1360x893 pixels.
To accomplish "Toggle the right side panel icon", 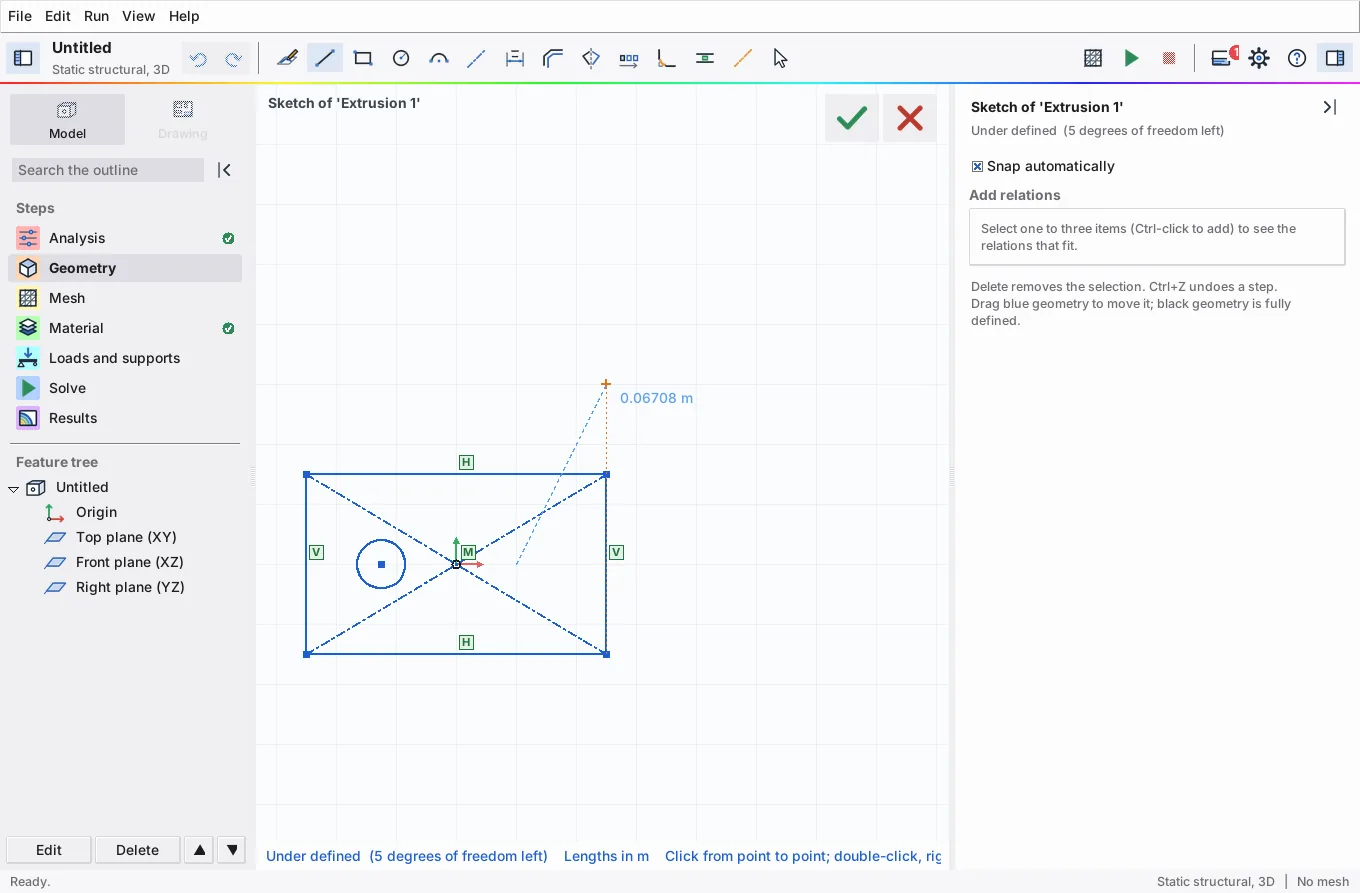I will (1335, 58).
